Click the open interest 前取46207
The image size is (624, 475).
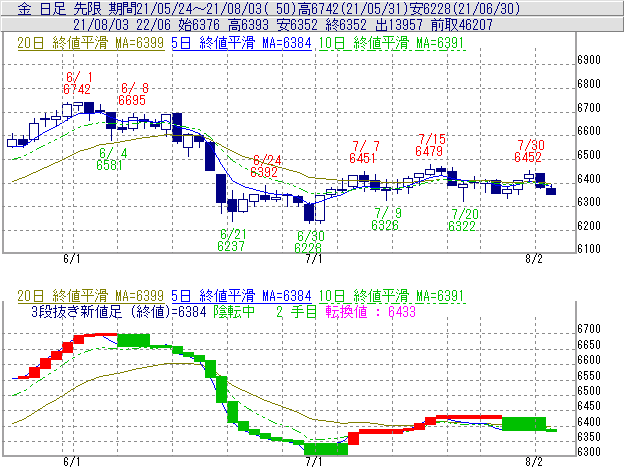462,25
